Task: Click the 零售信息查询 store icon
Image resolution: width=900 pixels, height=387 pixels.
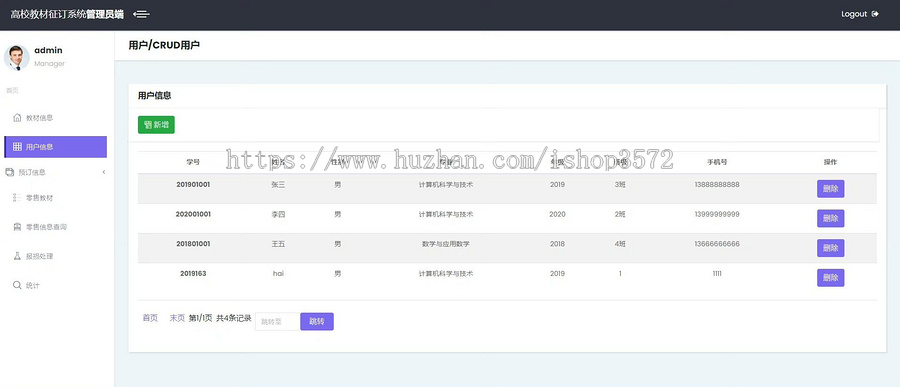Action: [17, 227]
